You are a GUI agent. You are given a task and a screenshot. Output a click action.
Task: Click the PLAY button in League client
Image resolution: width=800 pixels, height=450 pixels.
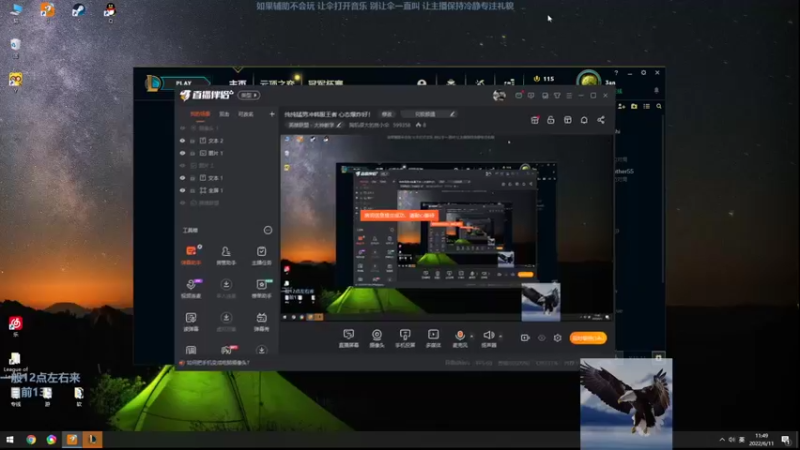pos(184,83)
